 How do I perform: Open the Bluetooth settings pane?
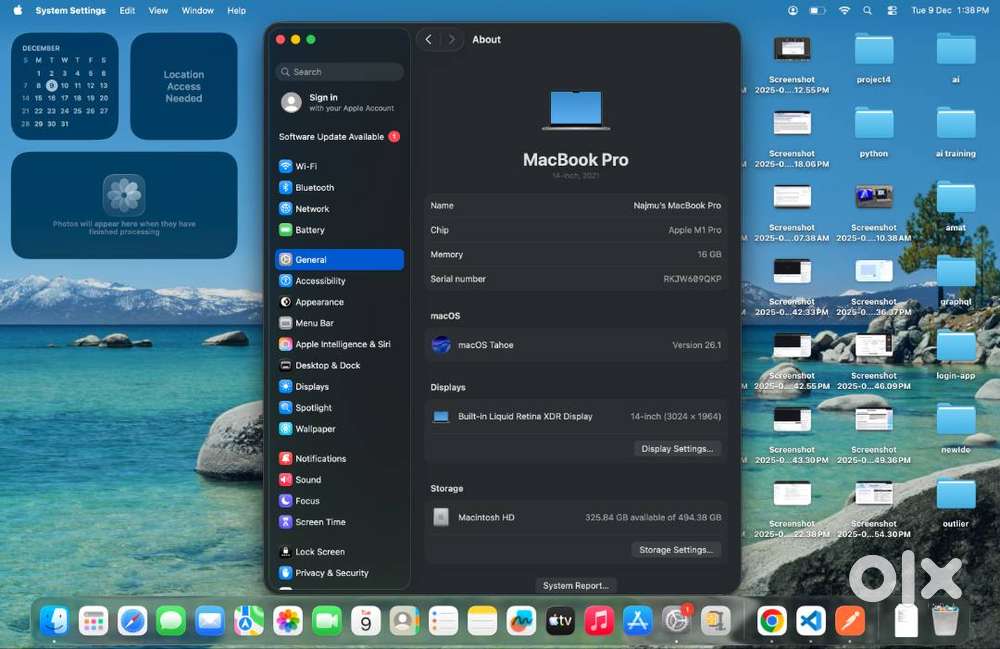[313, 187]
